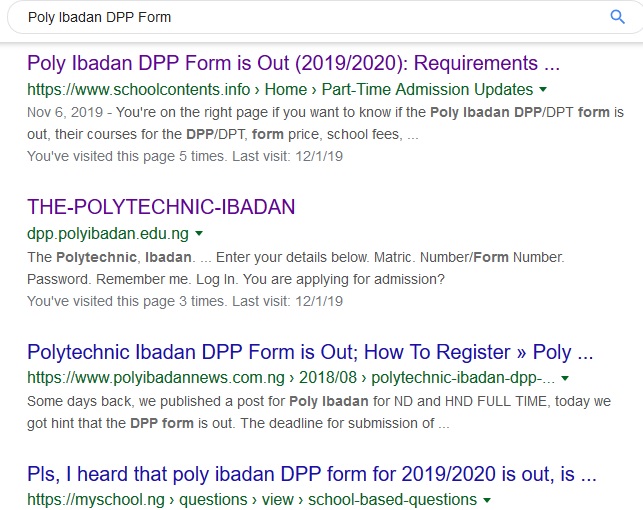Expand dropdown arrow beside polyibadannews.com.ng URL
The image size is (643, 510).
click(x=565, y=378)
